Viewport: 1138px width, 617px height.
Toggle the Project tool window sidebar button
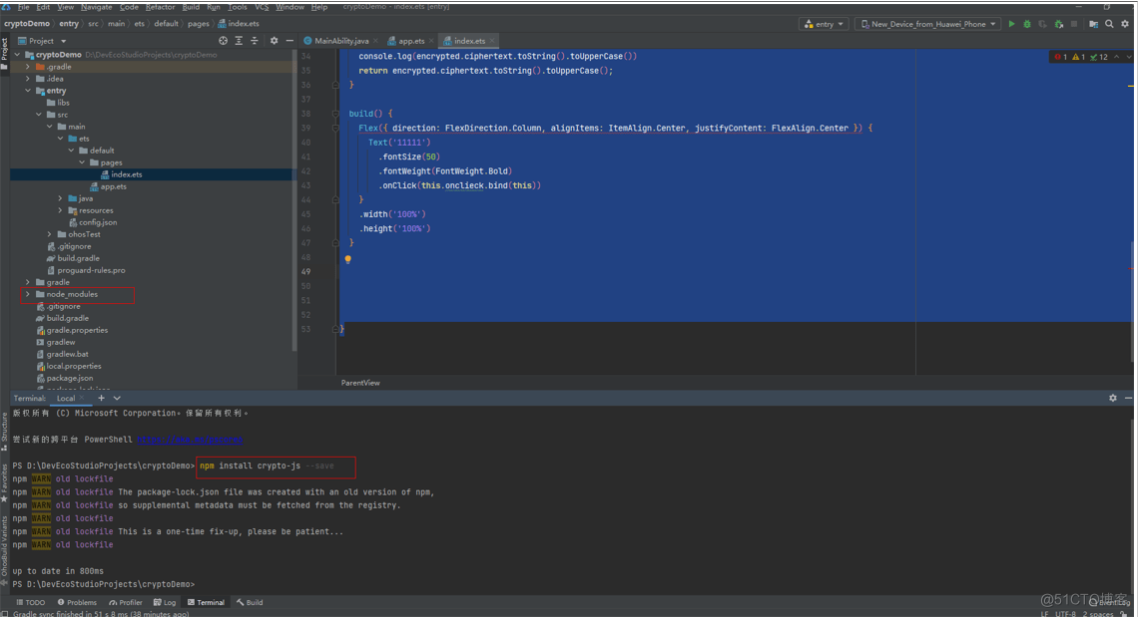click(x=4, y=48)
